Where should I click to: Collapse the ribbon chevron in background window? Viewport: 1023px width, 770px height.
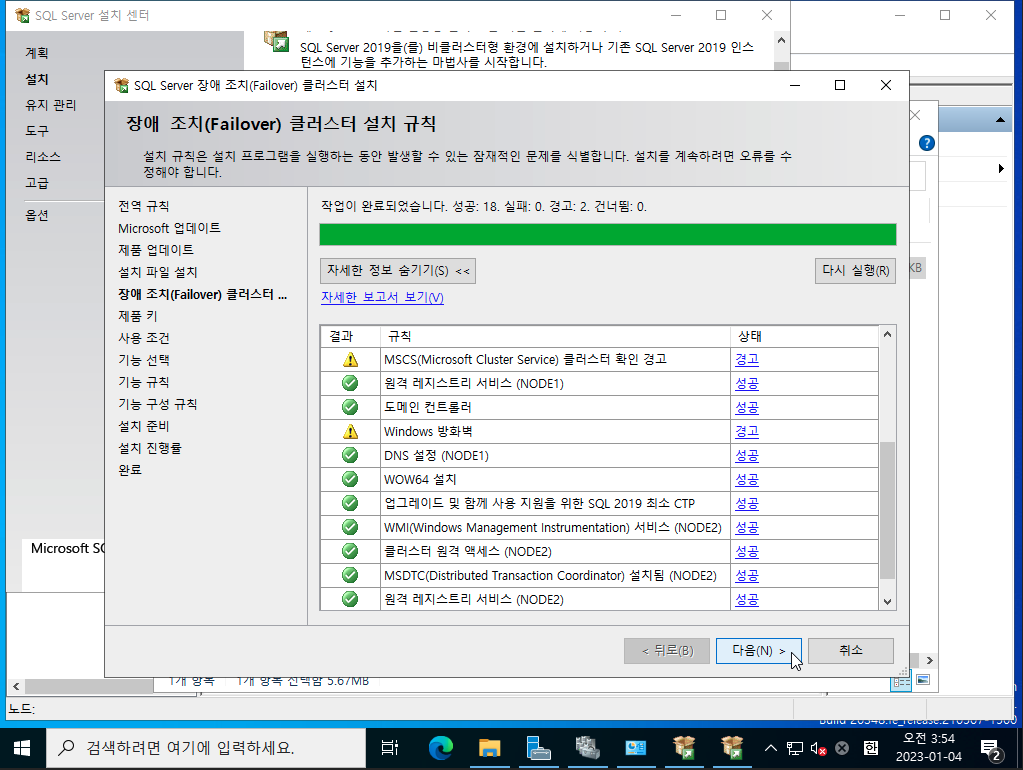pyautogui.click(x=1000, y=120)
